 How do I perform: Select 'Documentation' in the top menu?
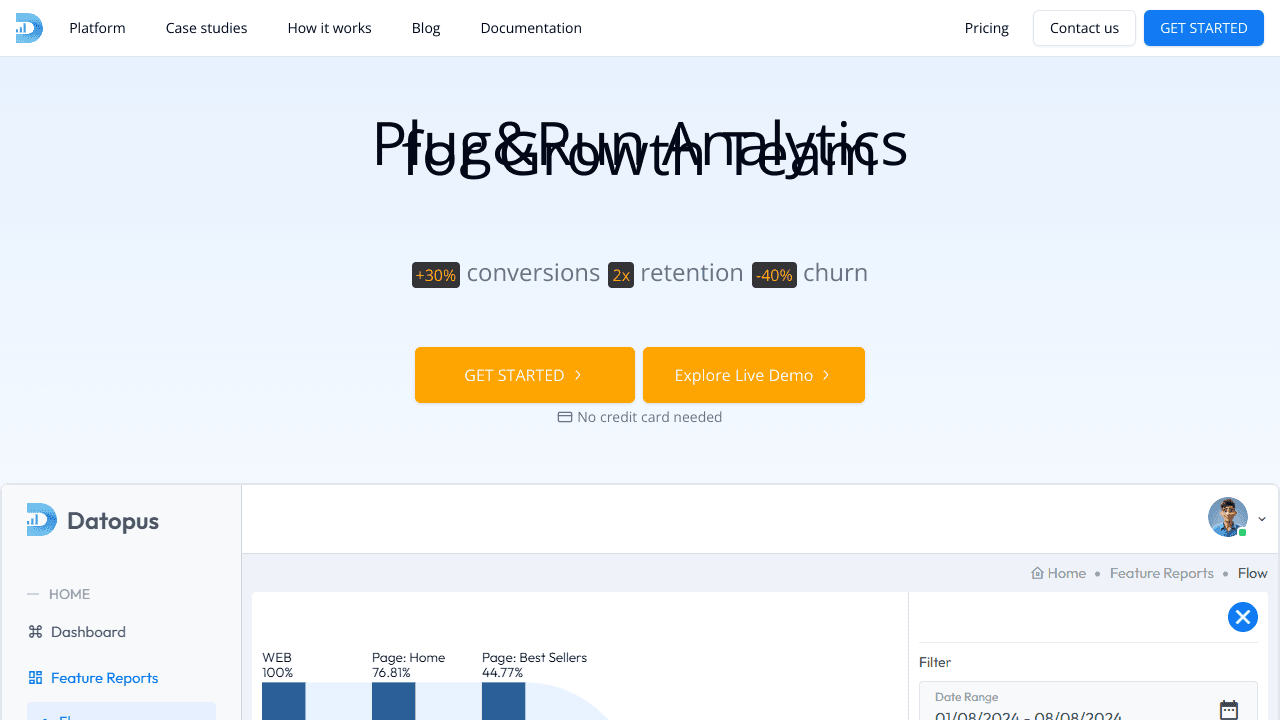coord(531,28)
